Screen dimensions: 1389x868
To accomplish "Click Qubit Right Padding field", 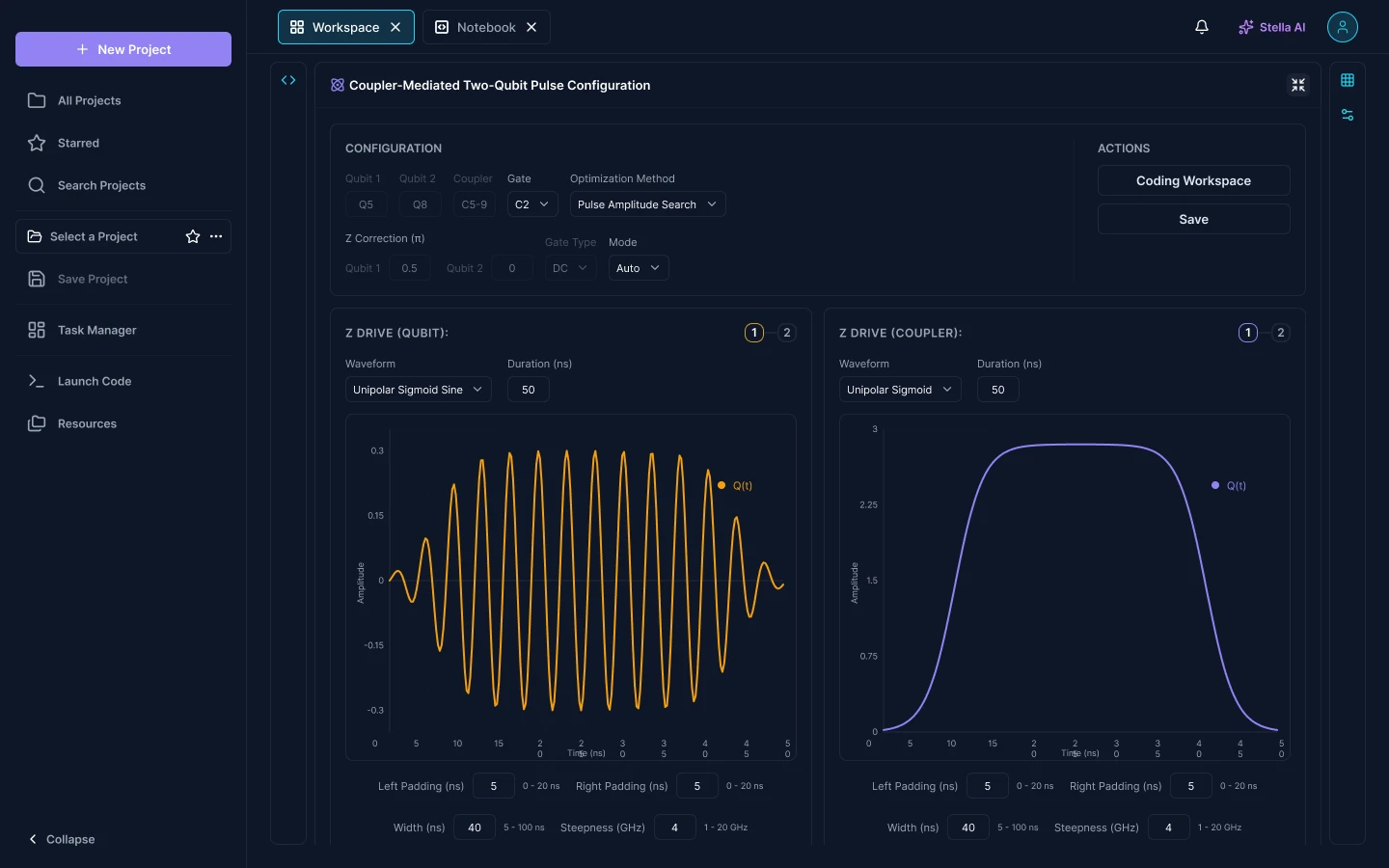I will [x=697, y=786].
